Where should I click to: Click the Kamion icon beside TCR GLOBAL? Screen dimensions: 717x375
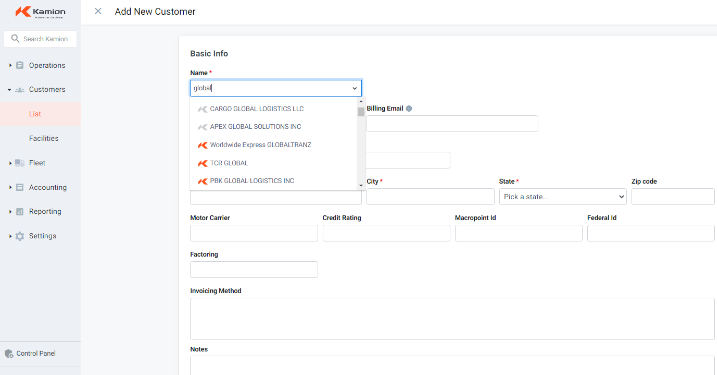[x=202, y=163]
